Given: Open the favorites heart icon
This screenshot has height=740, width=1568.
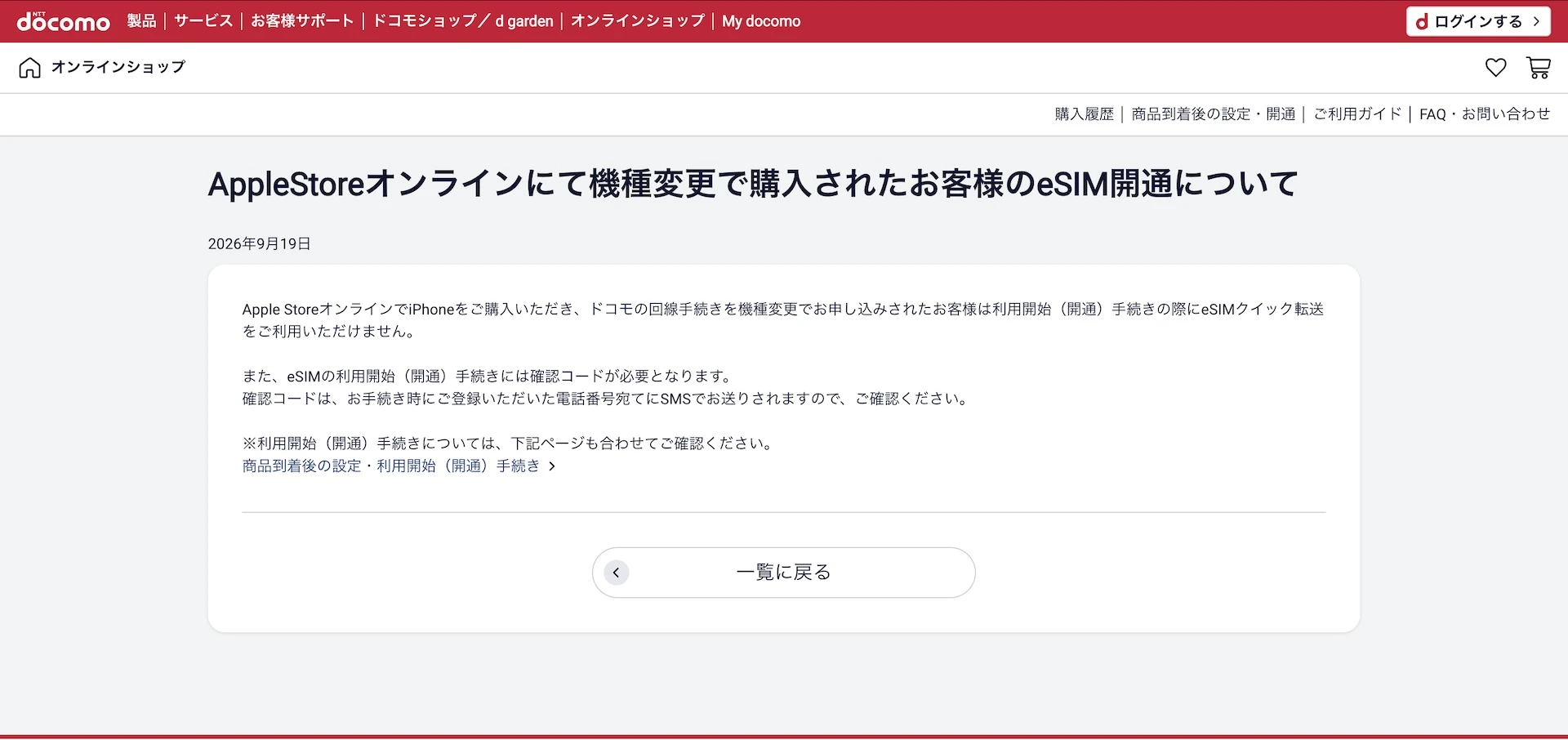Looking at the screenshot, I should point(1495,68).
